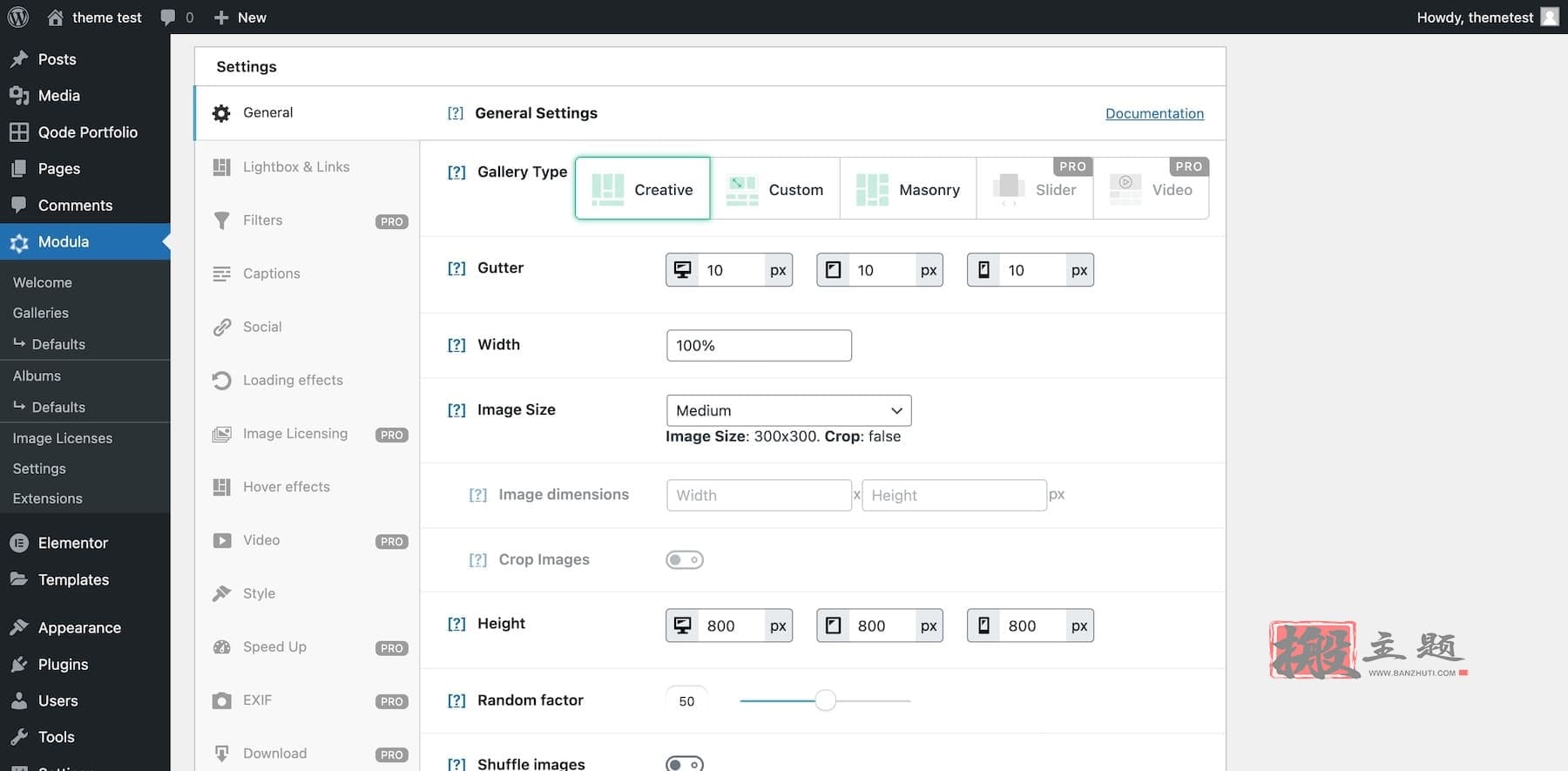Click the Users person icon
This screenshot has width=1568, height=771.
pos(19,700)
